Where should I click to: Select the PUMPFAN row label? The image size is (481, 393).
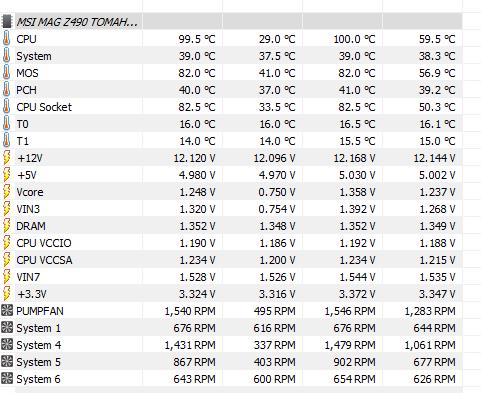40,311
